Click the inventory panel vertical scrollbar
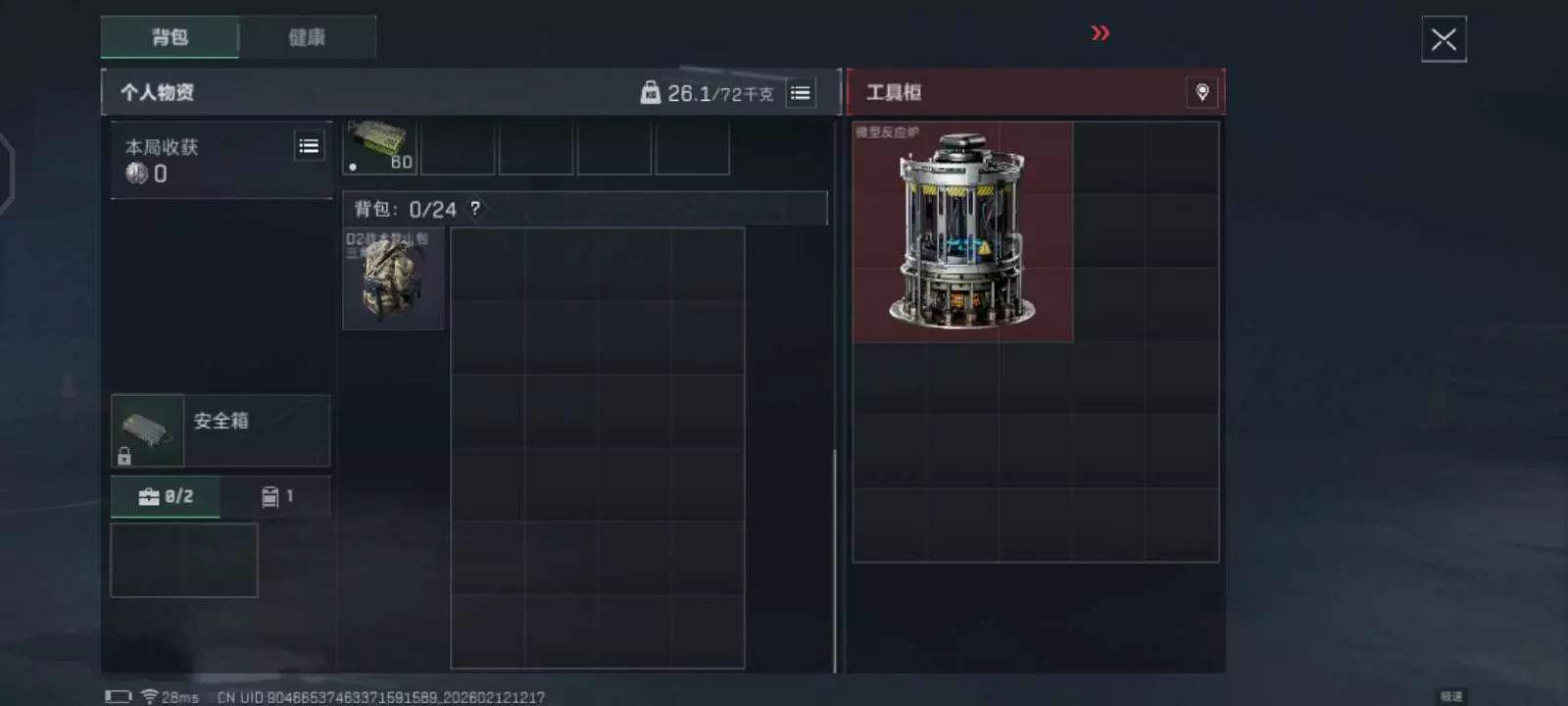The image size is (1568, 706). [835, 561]
